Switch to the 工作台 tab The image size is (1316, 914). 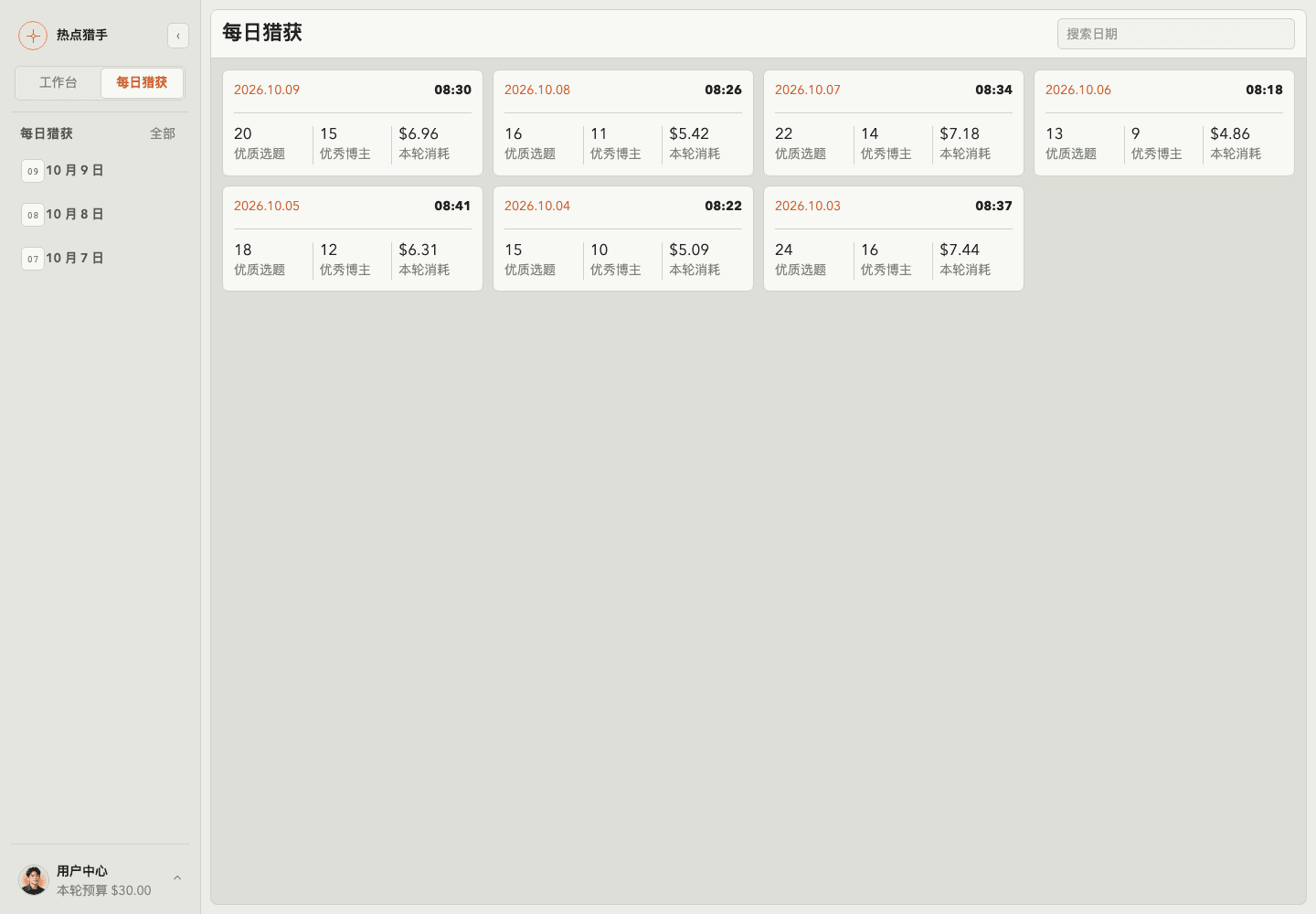[x=58, y=82]
